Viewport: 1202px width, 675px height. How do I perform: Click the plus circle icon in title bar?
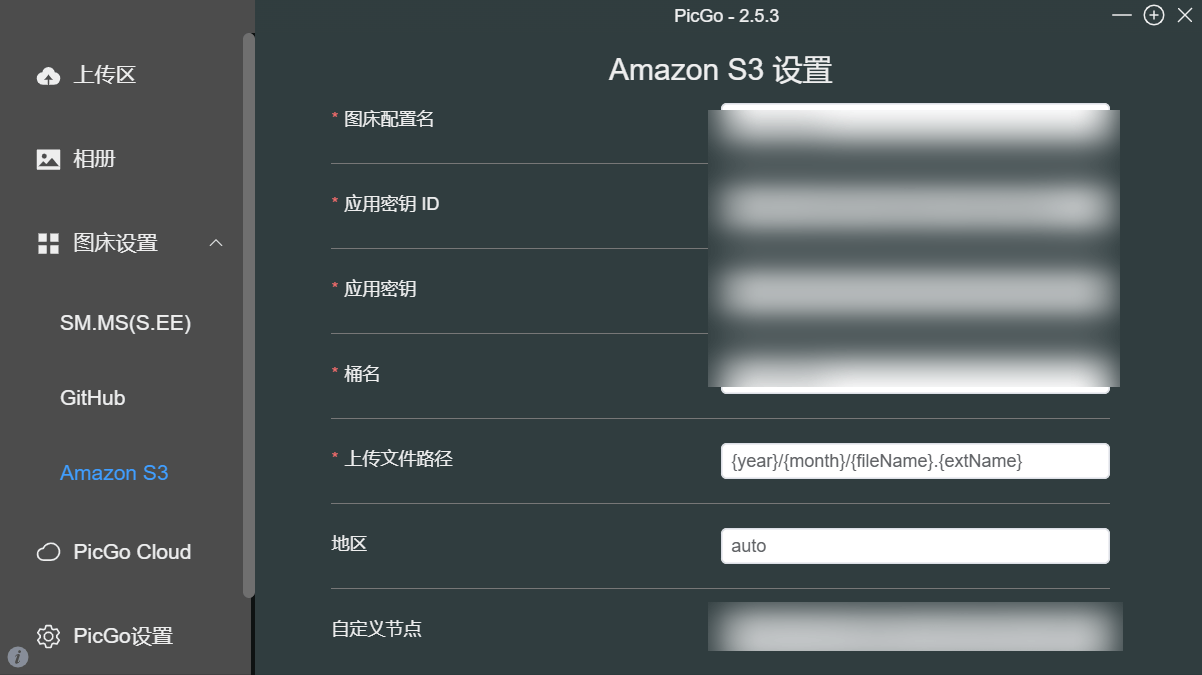click(x=1154, y=15)
